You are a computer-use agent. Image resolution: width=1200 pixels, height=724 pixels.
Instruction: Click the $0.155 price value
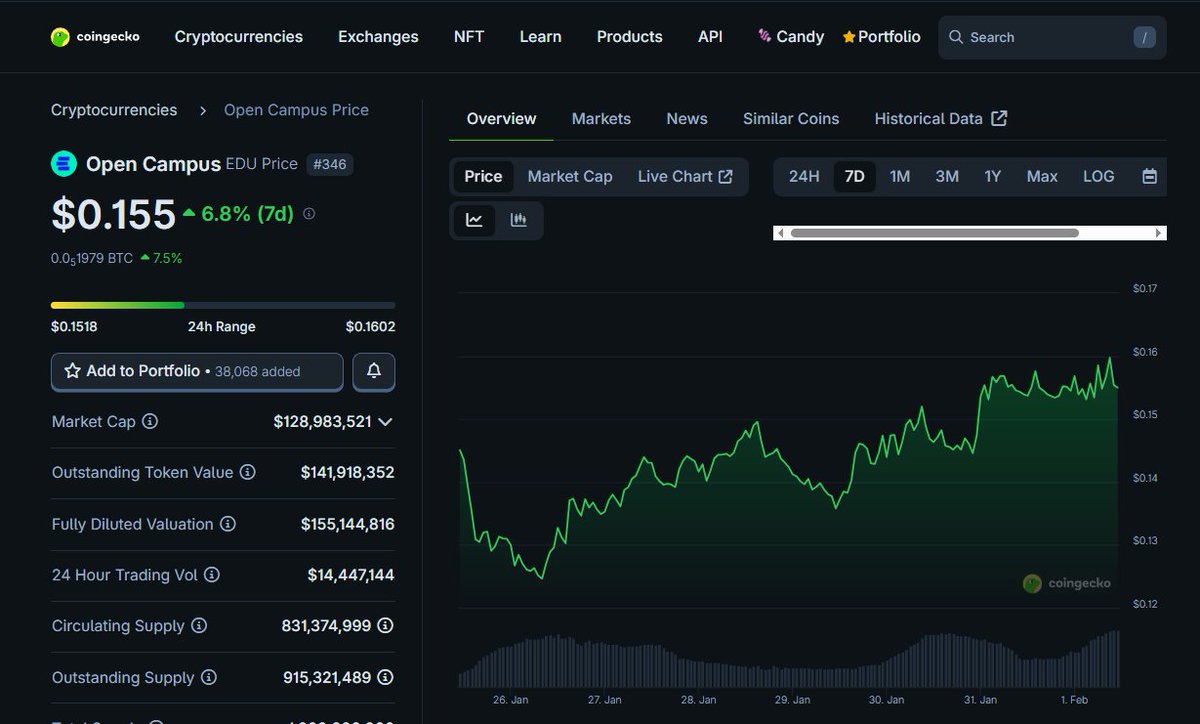(113, 214)
